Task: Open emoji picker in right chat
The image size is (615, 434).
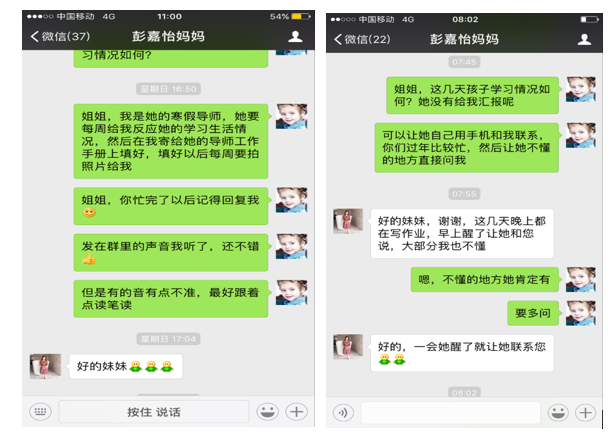Action: (558, 412)
